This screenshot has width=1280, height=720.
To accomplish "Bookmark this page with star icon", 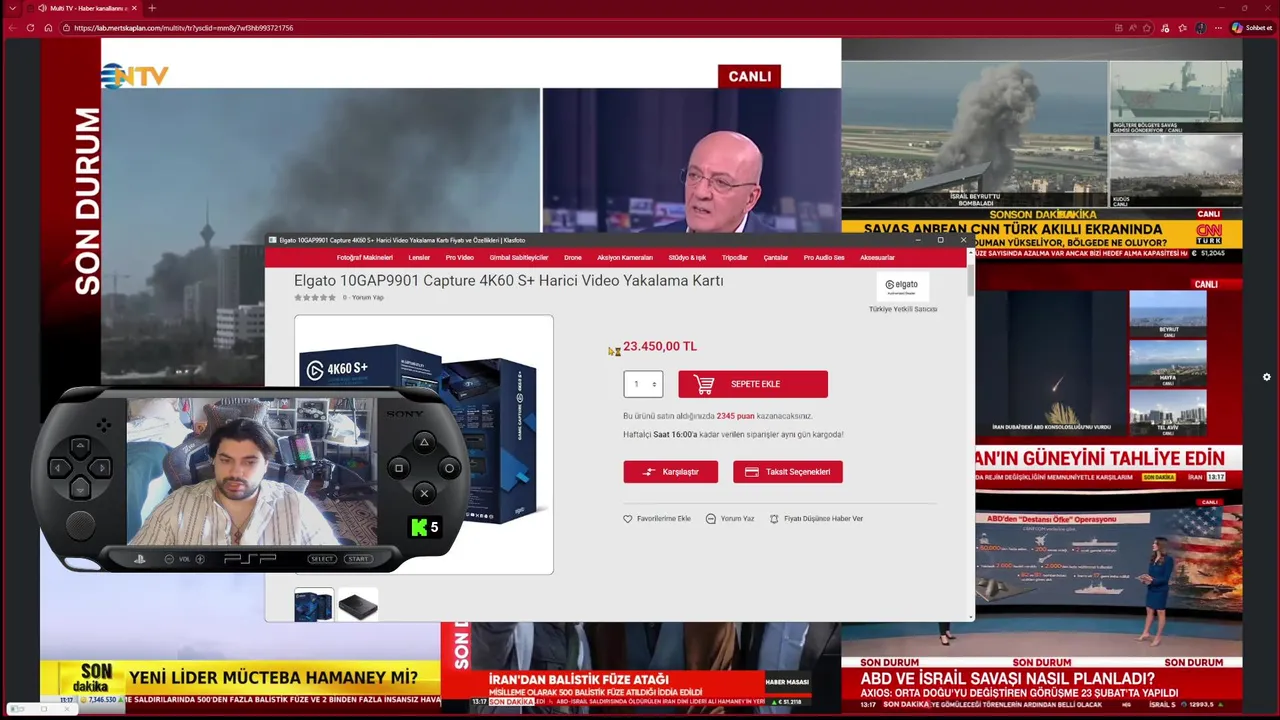I will [1147, 28].
